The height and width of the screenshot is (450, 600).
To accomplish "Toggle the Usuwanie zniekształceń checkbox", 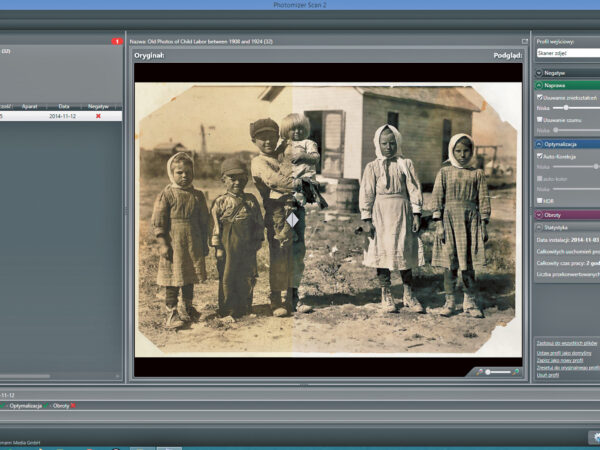I will (540, 98).
